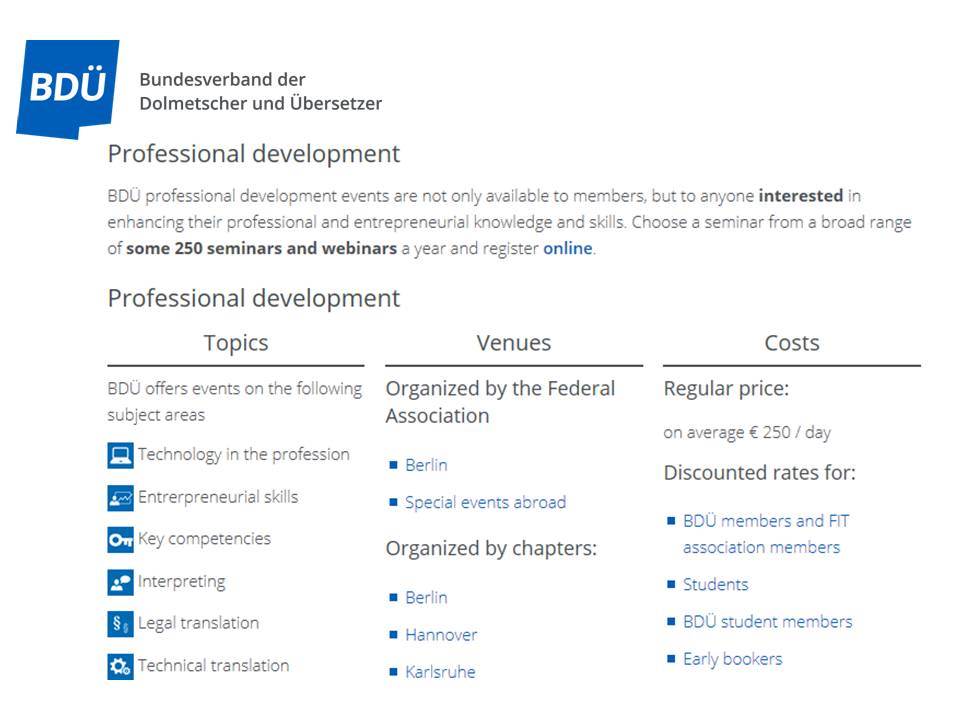960x720 pixels.
Task: Open the Karlsruhe chapter link
Action: click(x=440, y=672)
